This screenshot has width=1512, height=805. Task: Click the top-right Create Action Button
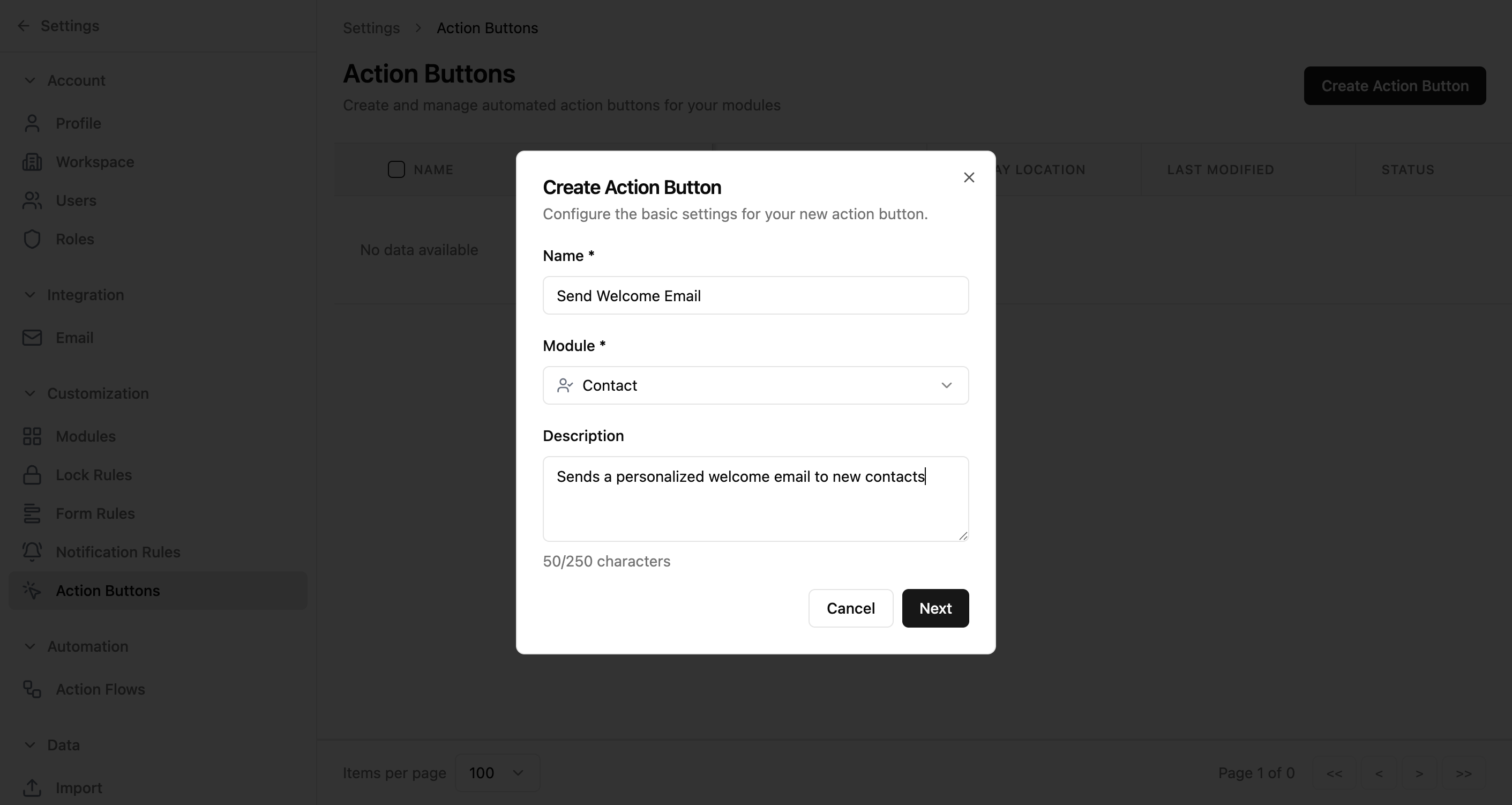tap(1395, 86)
